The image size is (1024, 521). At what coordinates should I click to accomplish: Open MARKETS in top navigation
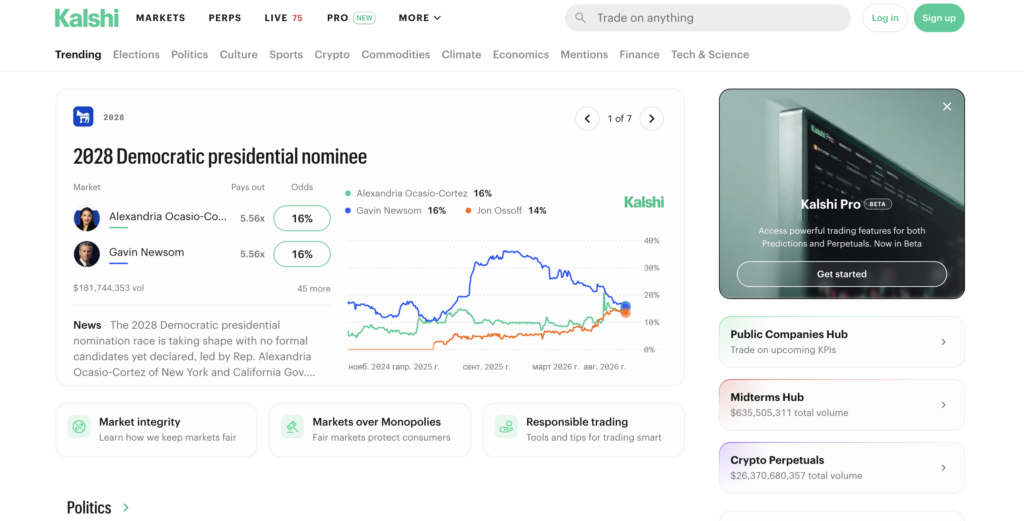(161, 18)
